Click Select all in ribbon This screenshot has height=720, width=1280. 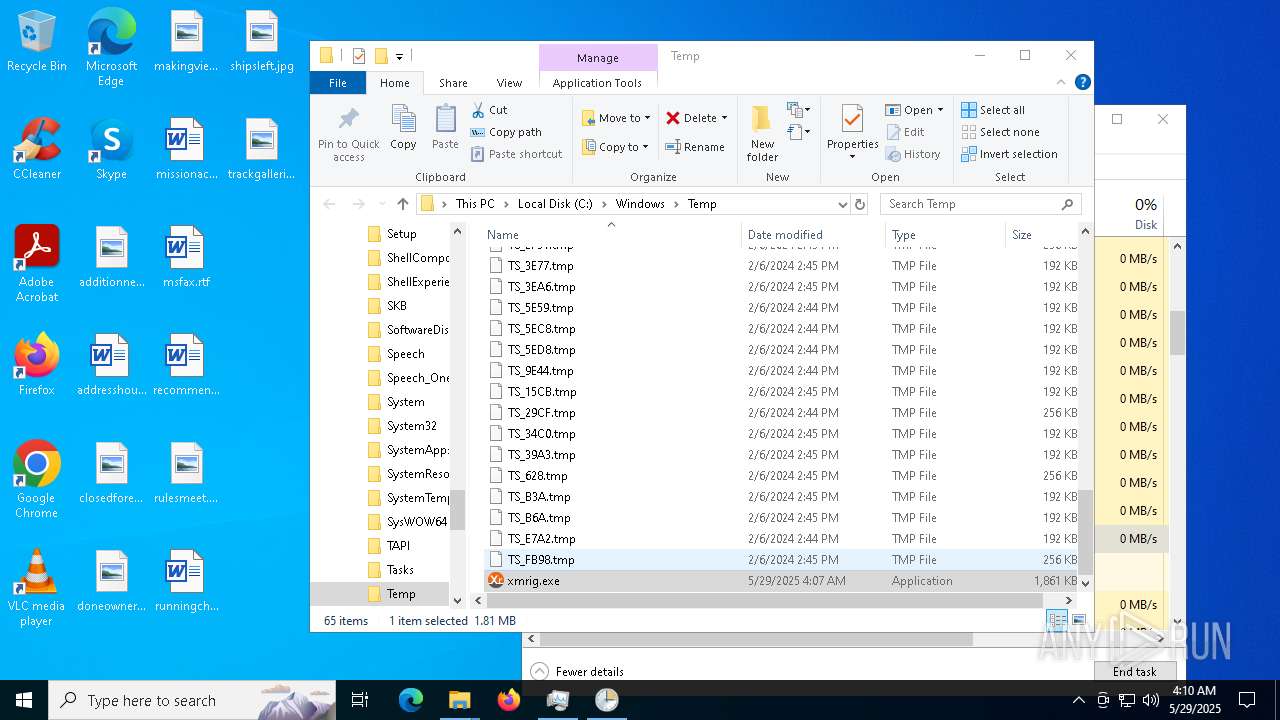tap(993, 110)
